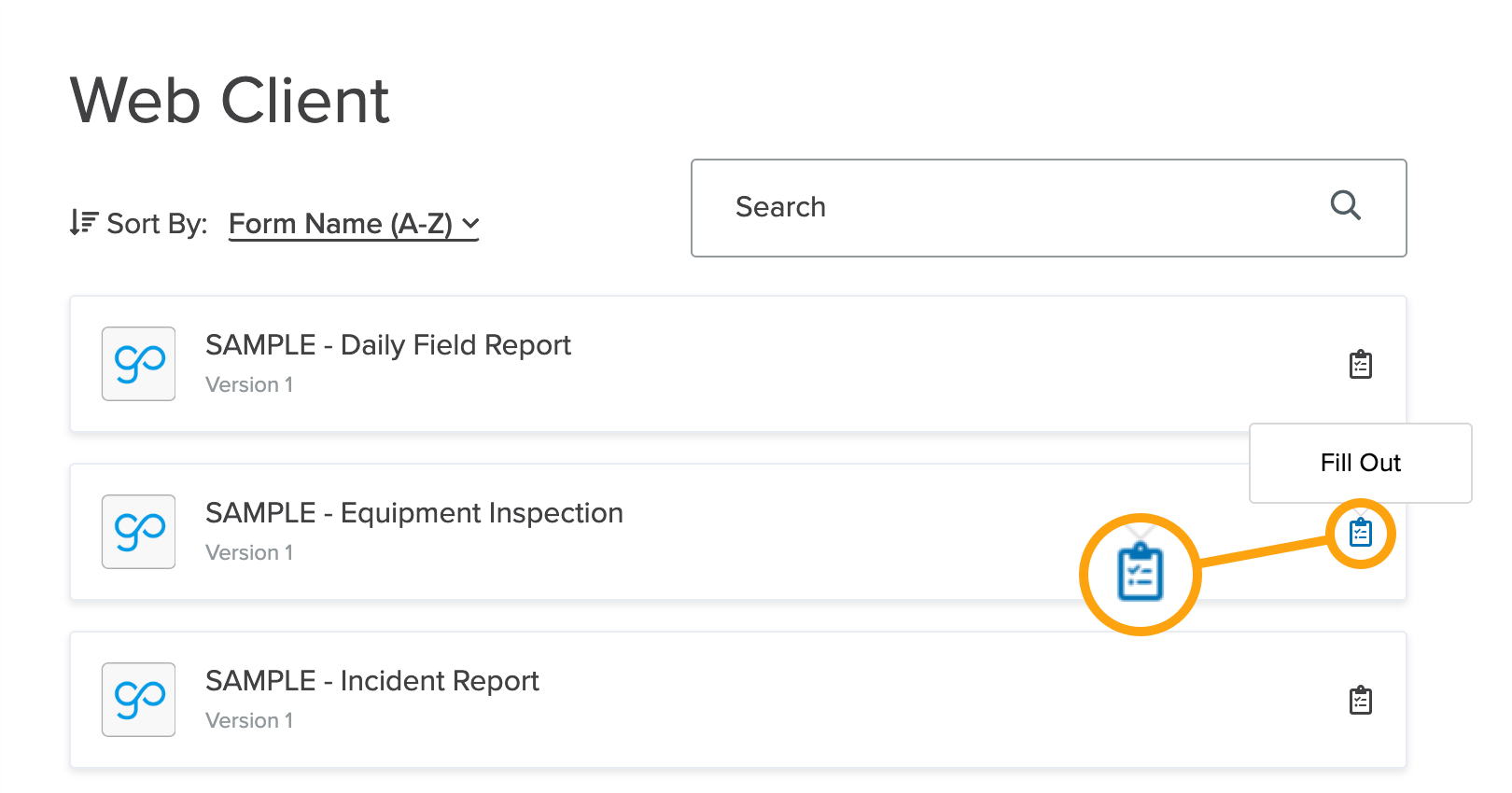Click the Fill Out clipboard icon for Incident Report

tap(1361, 700)
